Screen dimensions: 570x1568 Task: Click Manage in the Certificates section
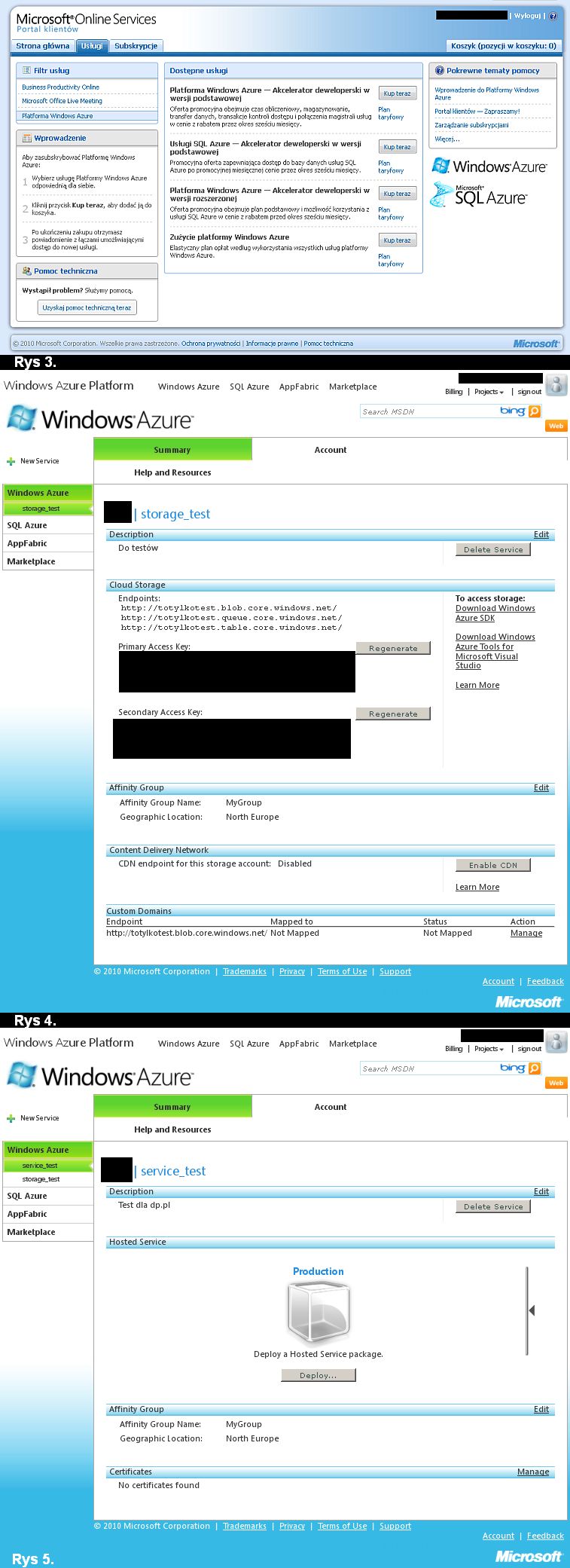tap(533, 1472)
